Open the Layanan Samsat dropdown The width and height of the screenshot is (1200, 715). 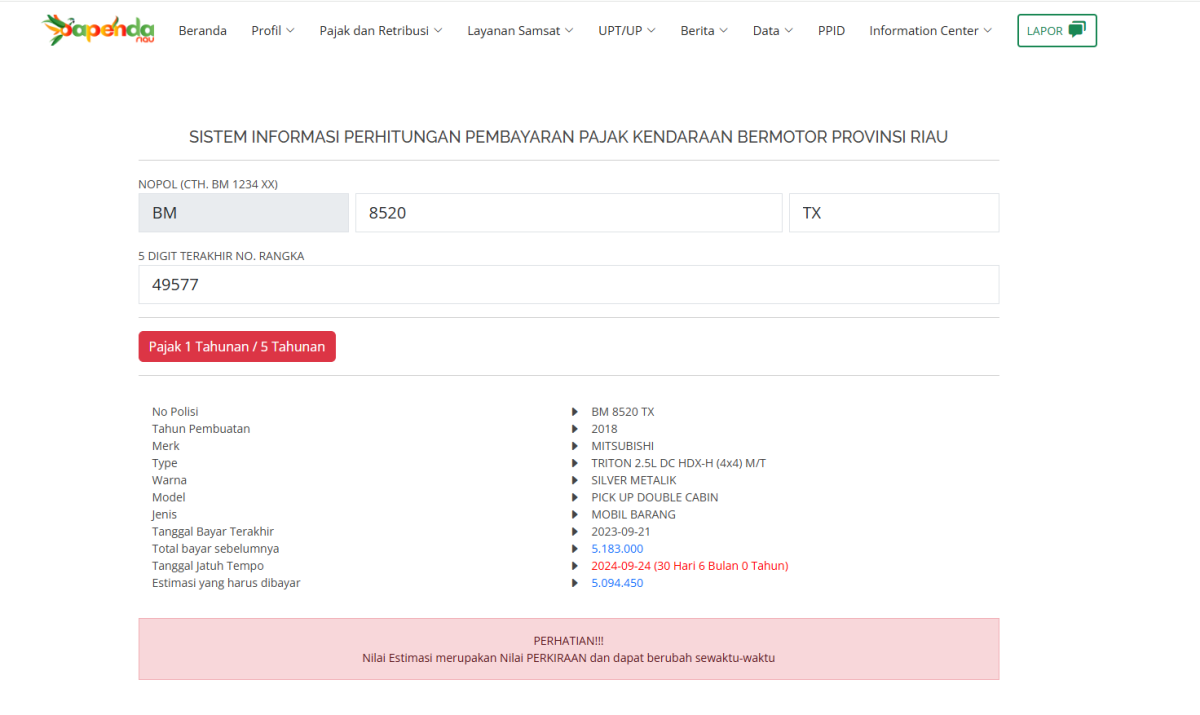(x=520, y=31)
